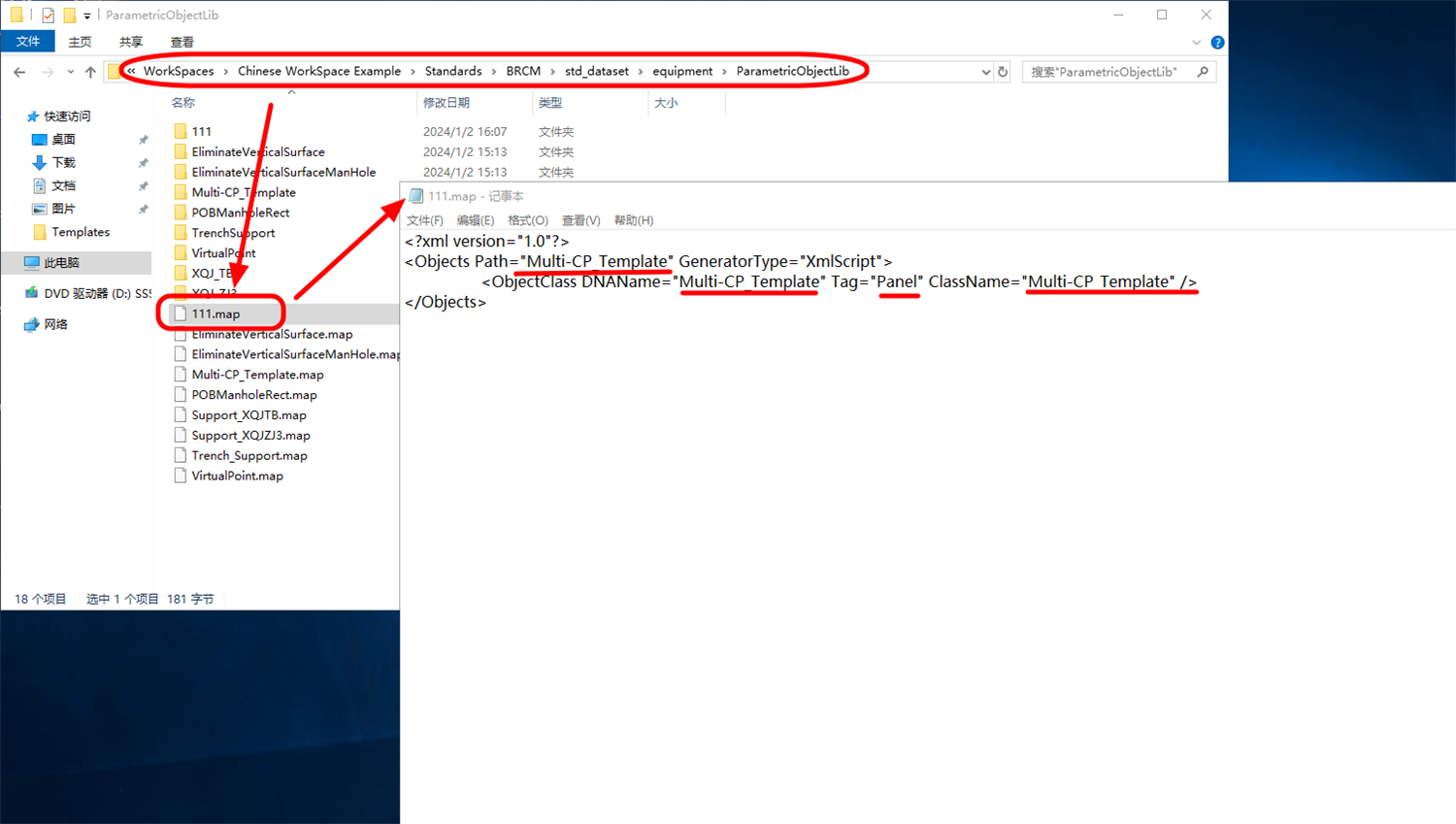Select the Support_XQJTB.map file
The width and height of the screenshot is (1456, 824).
[248, 415]
